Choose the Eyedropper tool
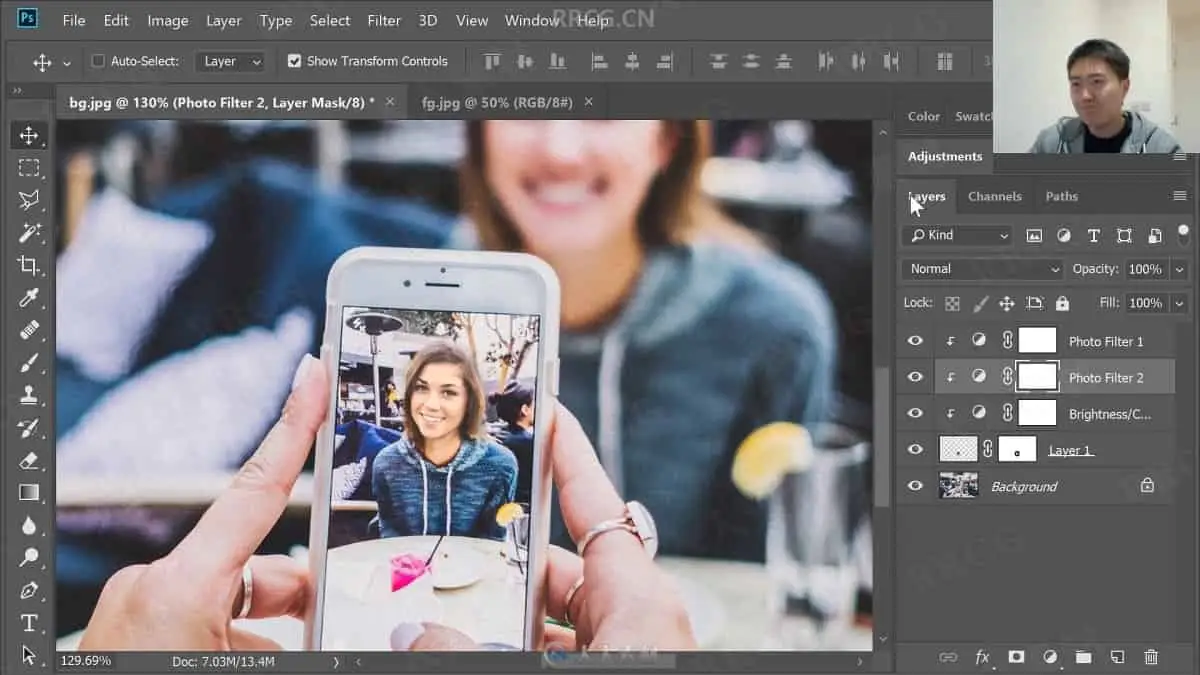The image size is (1200, 675). [29, 297]
